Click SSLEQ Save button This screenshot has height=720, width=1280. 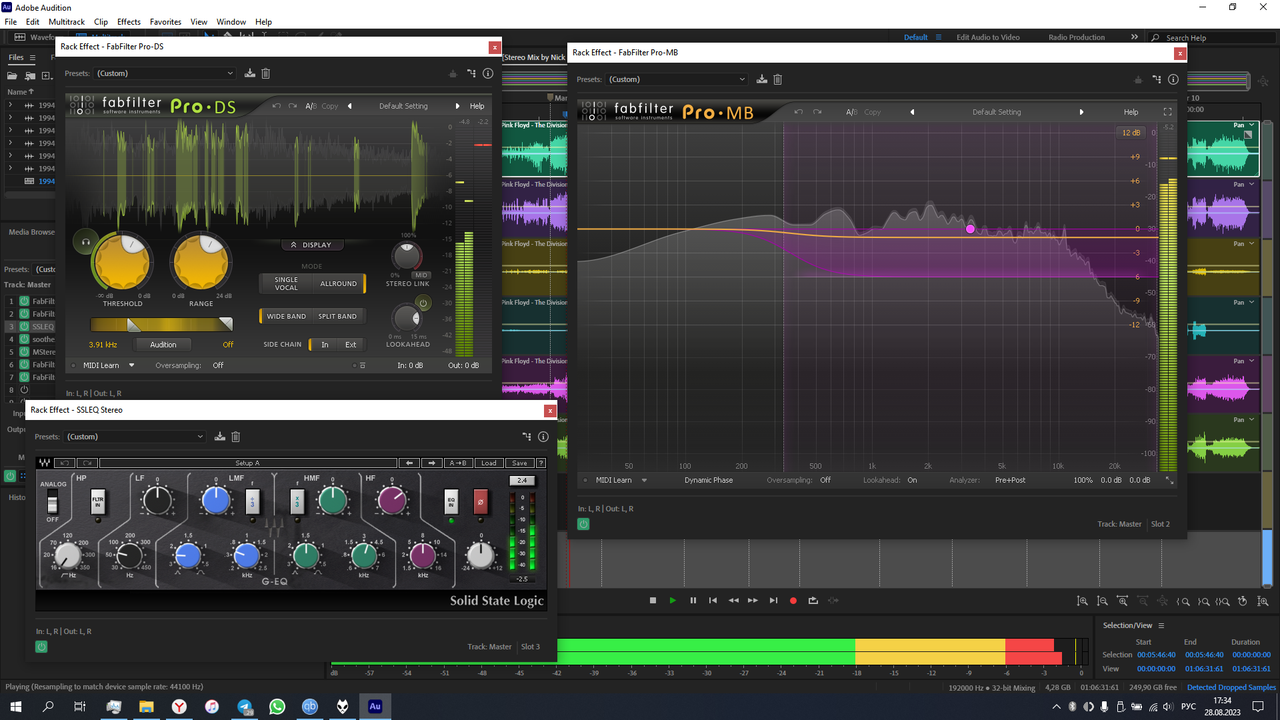click(x=520, y=463)
